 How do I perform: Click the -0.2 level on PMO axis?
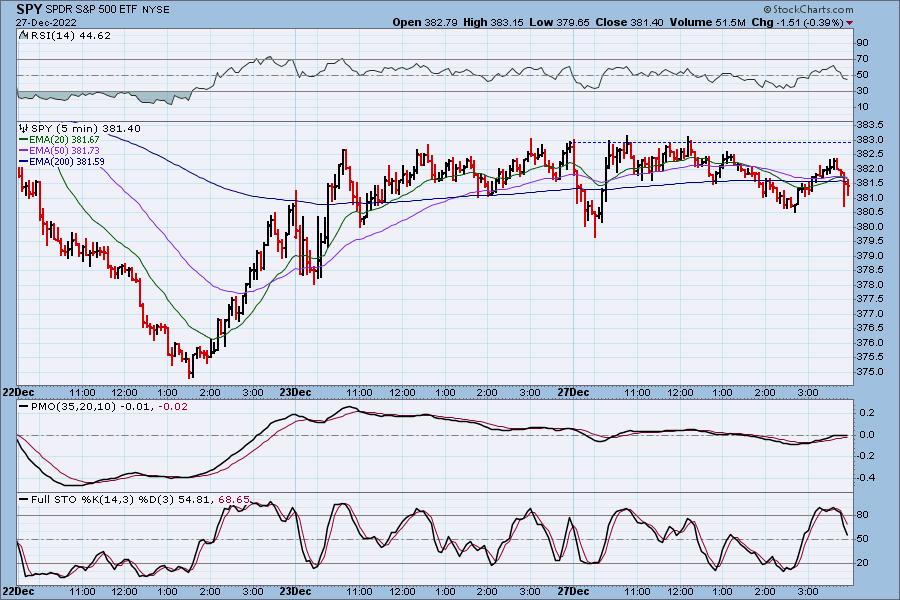pos(866,456)
